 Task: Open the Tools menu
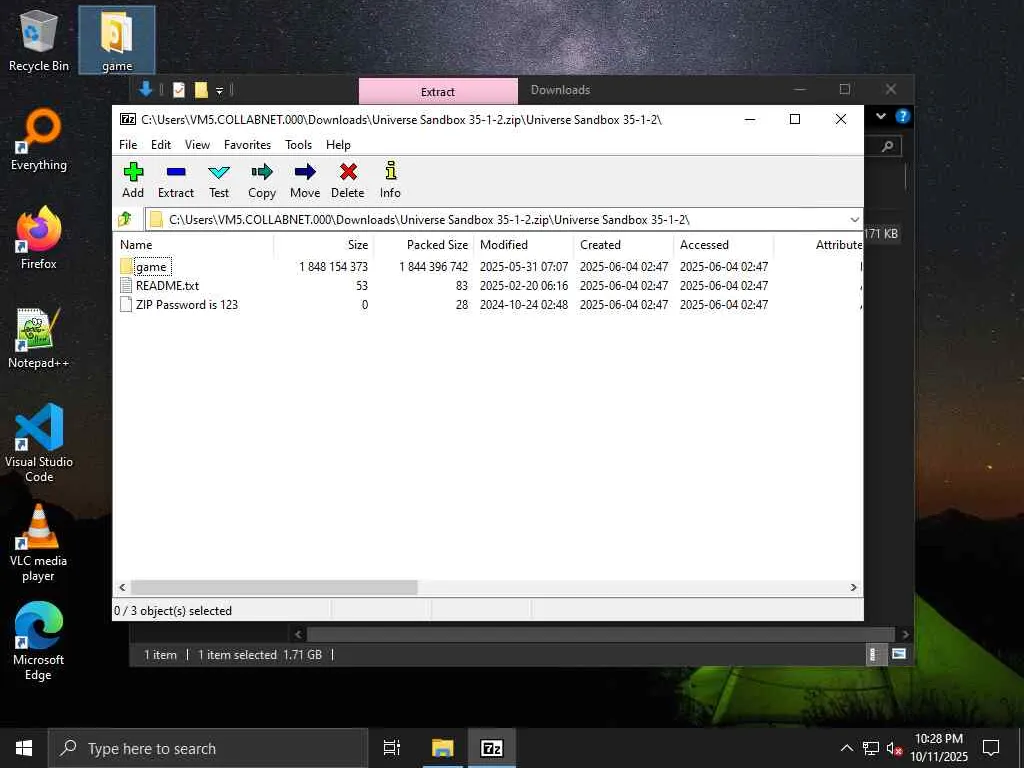[298, 144]
